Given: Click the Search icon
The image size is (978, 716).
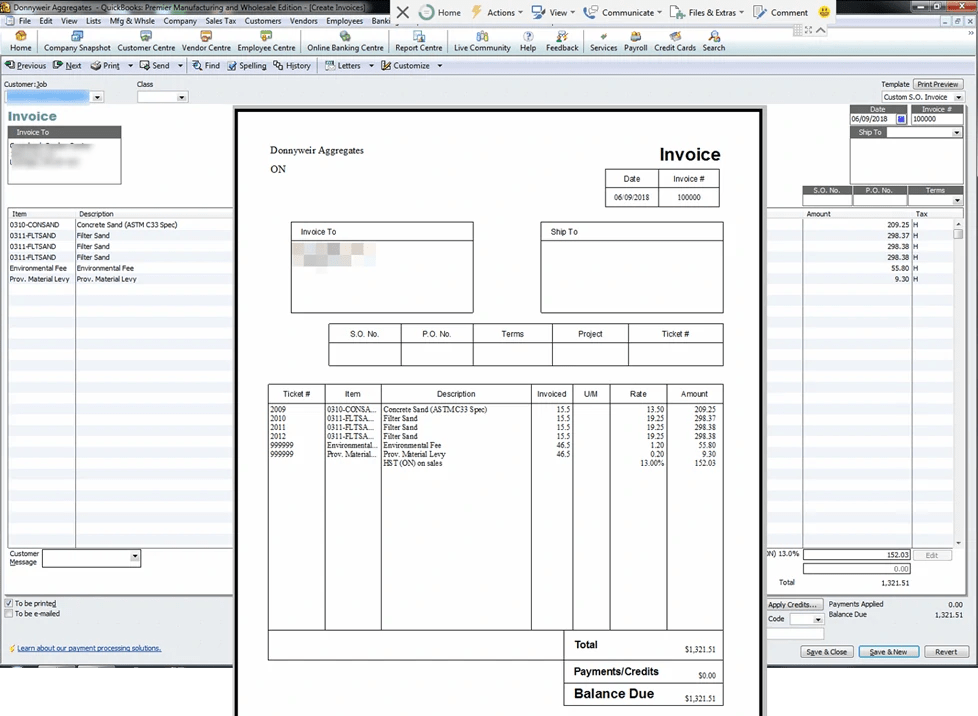Looking at the screenshot, I should click(714, 41).
